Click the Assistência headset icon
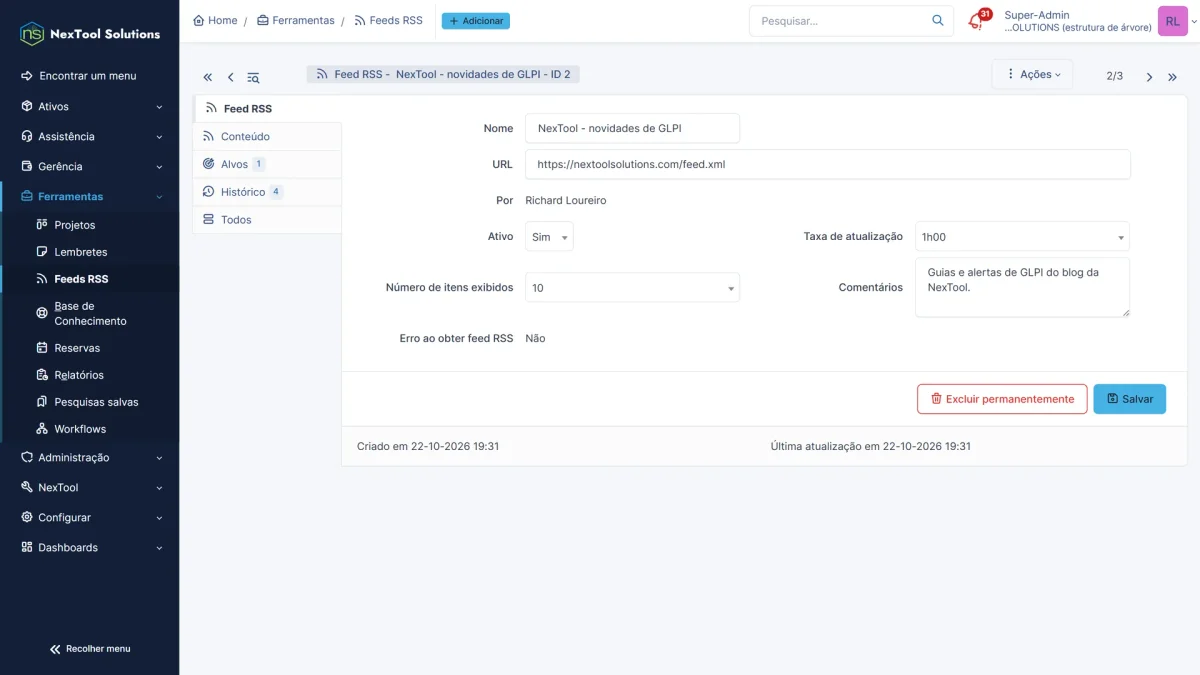Viewport: 1200px width, 675px height. pos(27,136)
